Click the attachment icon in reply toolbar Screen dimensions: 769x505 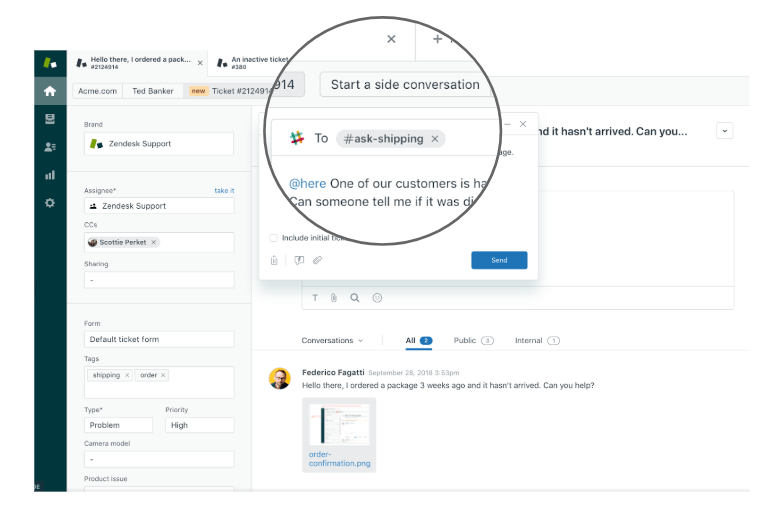coord(333,298)
